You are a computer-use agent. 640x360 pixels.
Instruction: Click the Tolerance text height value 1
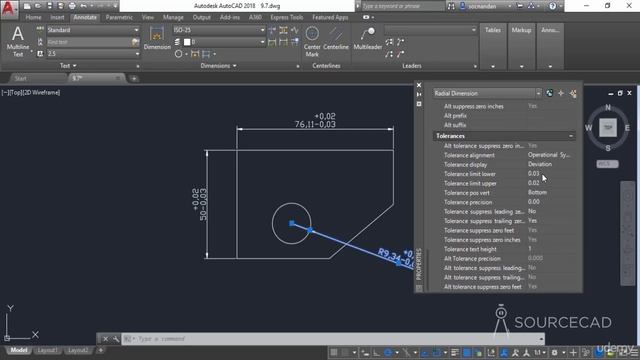point(530,249)
